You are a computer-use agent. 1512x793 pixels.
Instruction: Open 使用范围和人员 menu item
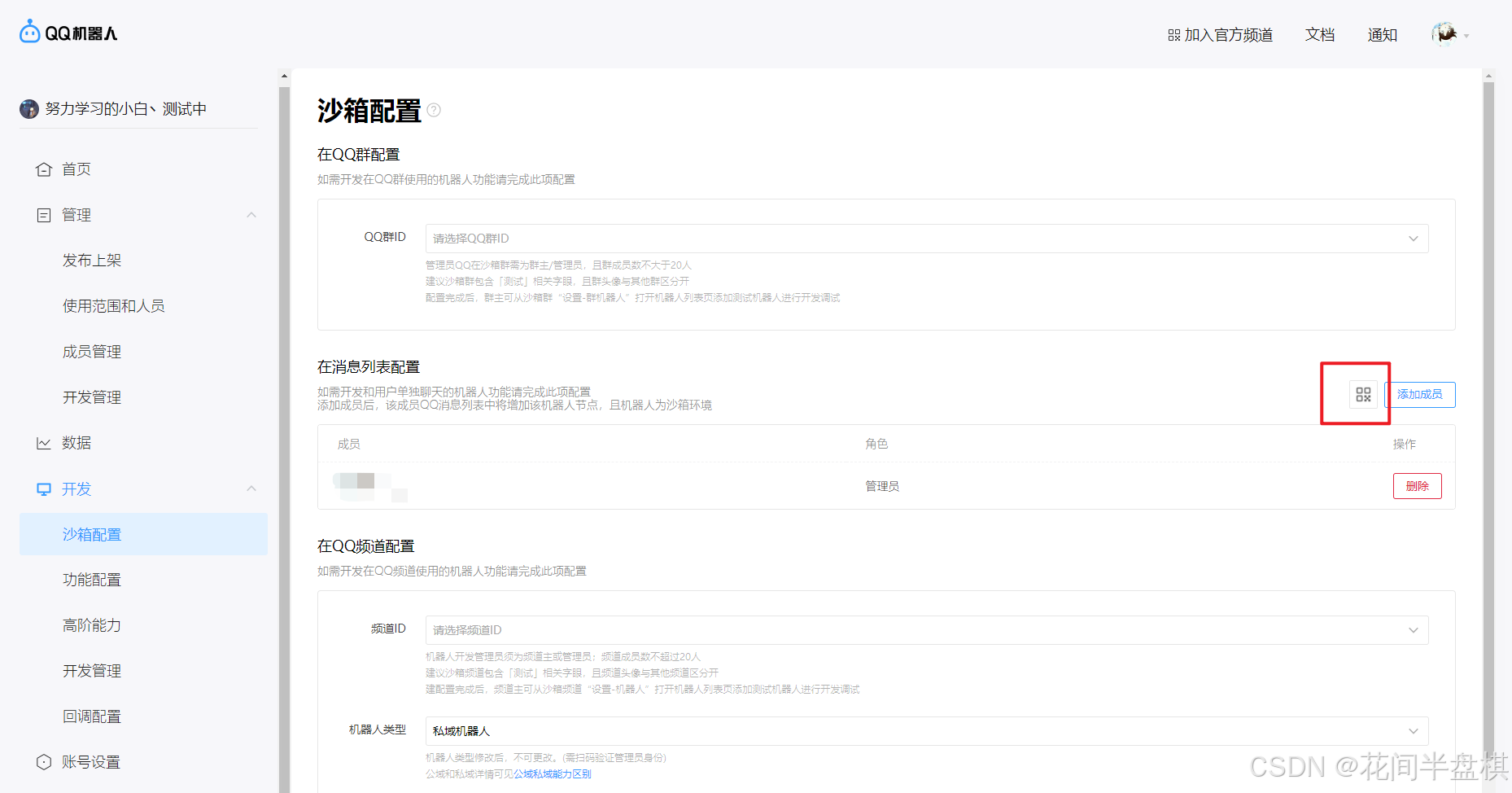[x=114, y=306]
